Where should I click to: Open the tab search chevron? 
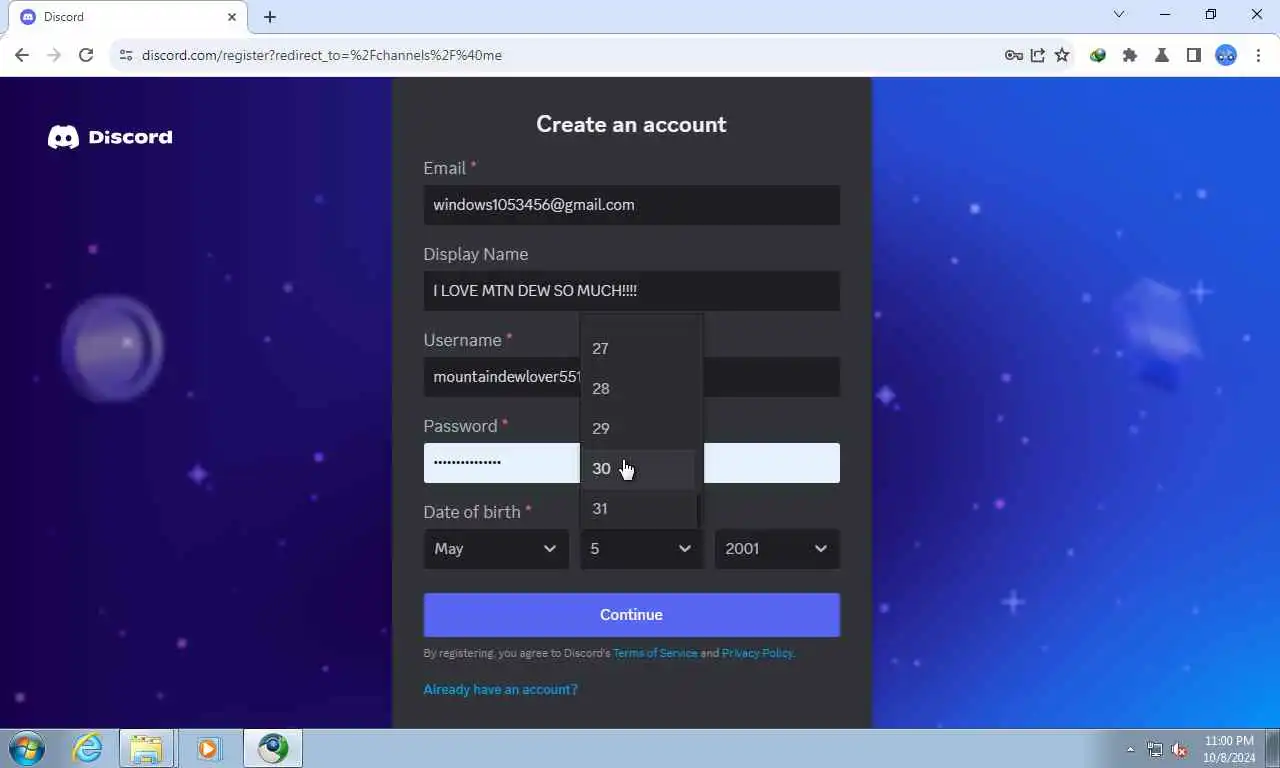[1119, 15]
